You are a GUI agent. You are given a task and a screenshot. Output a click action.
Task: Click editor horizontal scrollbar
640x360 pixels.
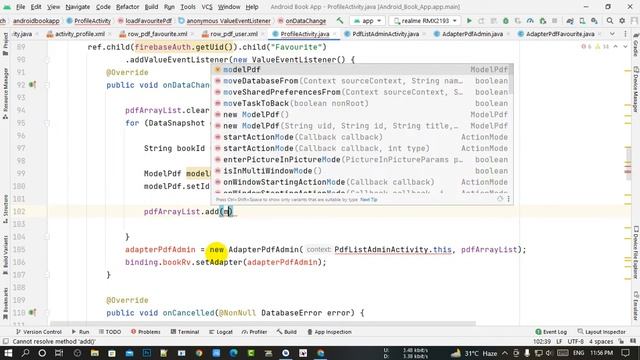[x=263, y=324]
